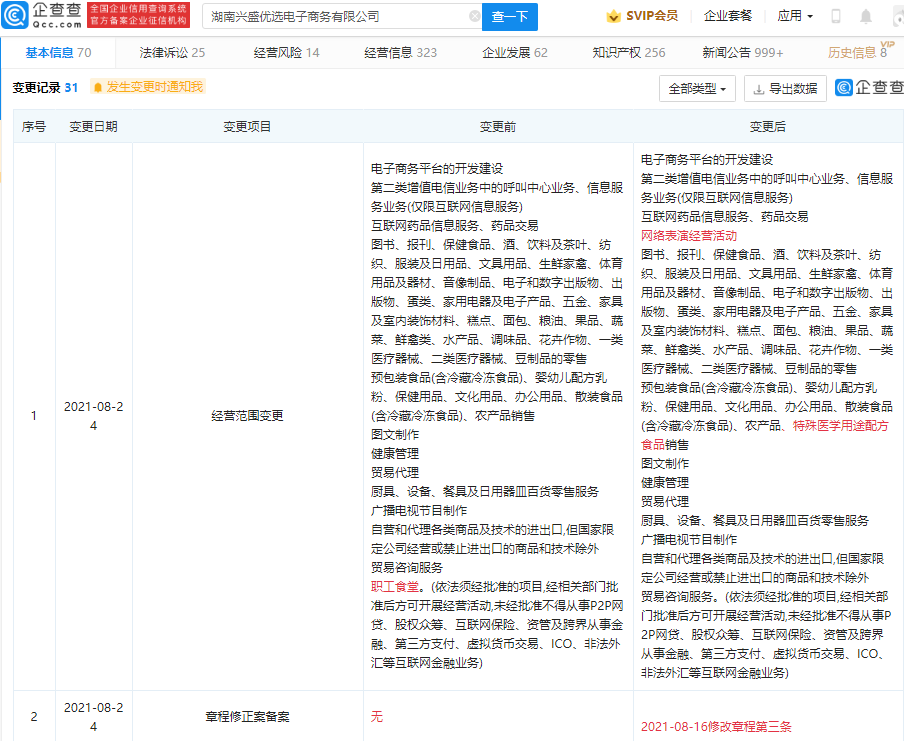Image resolution: width=904 pixels, height=741 pixels.
Task: Click the 变更后 column header
Action: (x=768, y=126)
